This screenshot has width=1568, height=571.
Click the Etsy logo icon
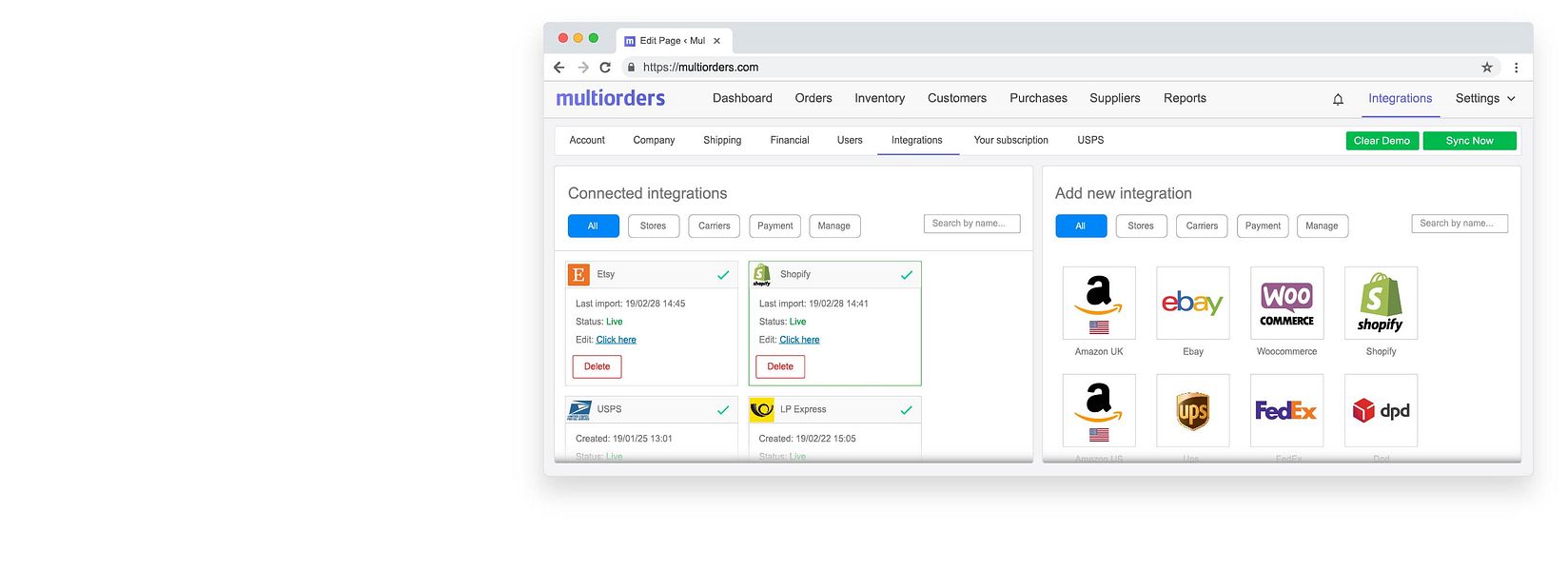pos(578,275)
